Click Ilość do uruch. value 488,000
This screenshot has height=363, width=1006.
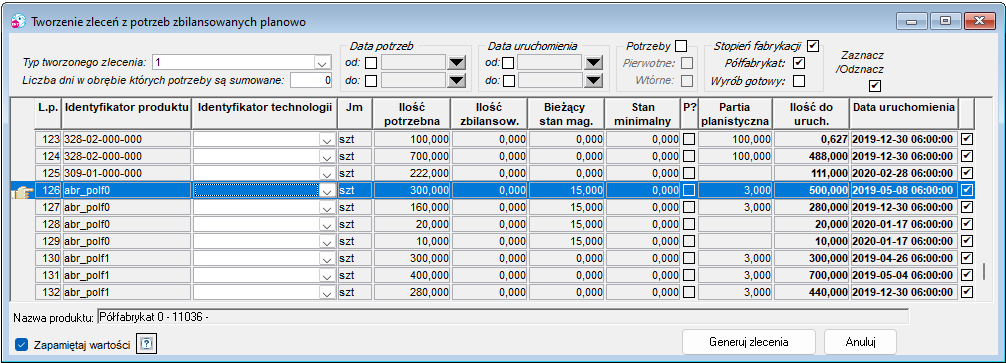pos(812,156)
